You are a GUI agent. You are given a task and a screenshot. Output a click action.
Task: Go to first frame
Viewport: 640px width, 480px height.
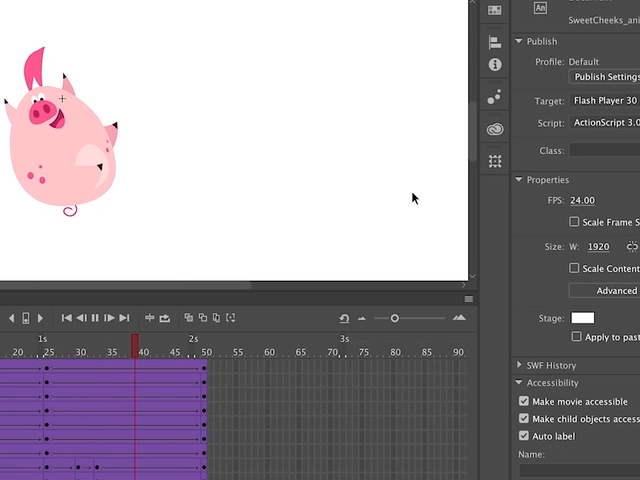(67, 318)
